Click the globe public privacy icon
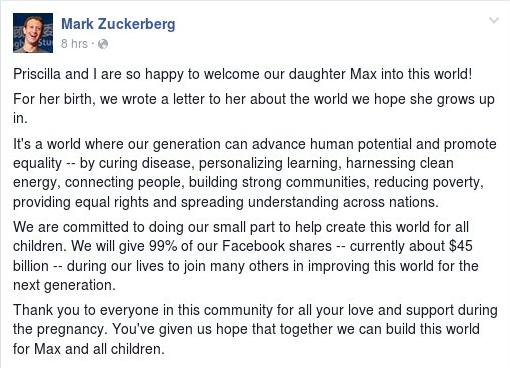 click(103, 44)
